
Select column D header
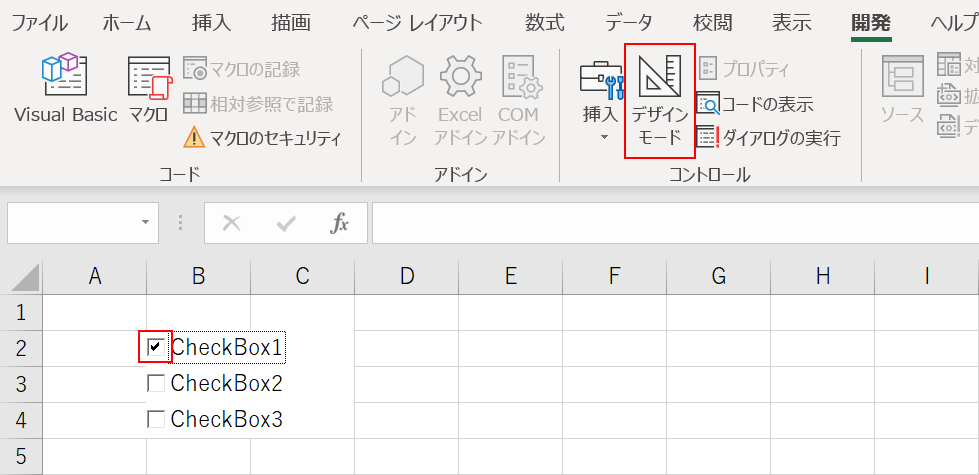point(406,277)
